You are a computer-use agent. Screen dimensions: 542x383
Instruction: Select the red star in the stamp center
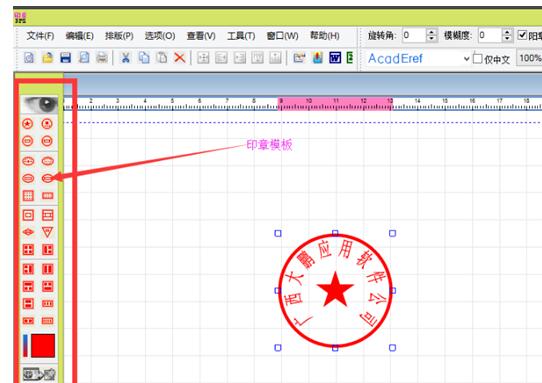(x=335, y=290)
